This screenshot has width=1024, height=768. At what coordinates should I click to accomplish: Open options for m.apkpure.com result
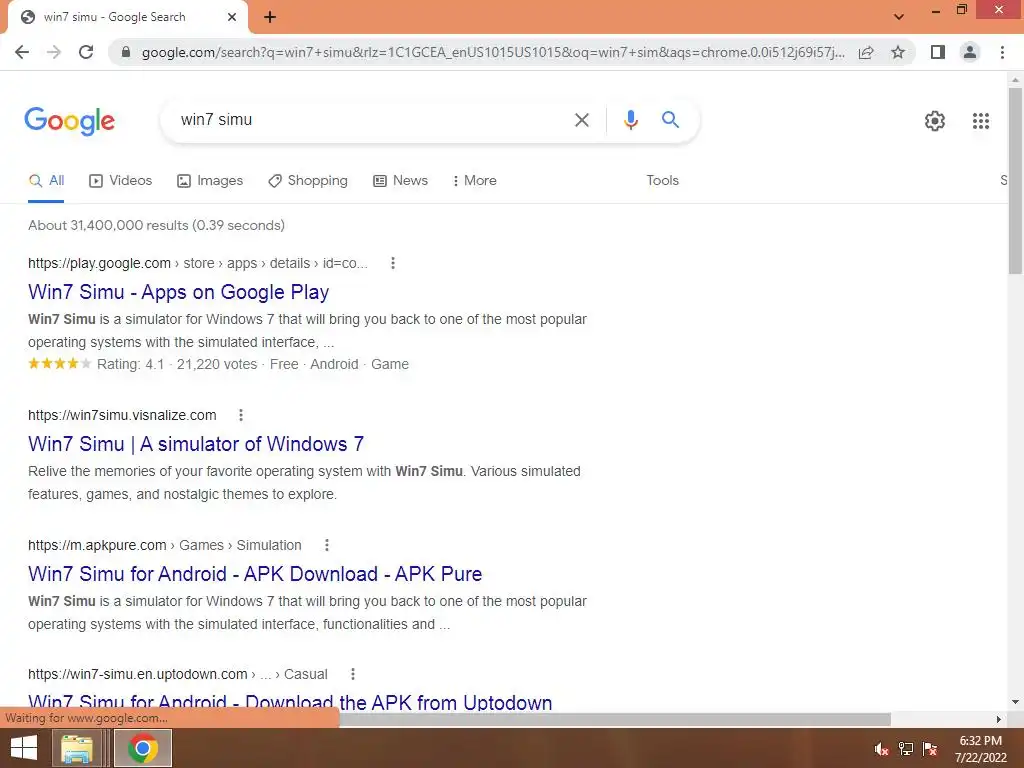point(327,545)
